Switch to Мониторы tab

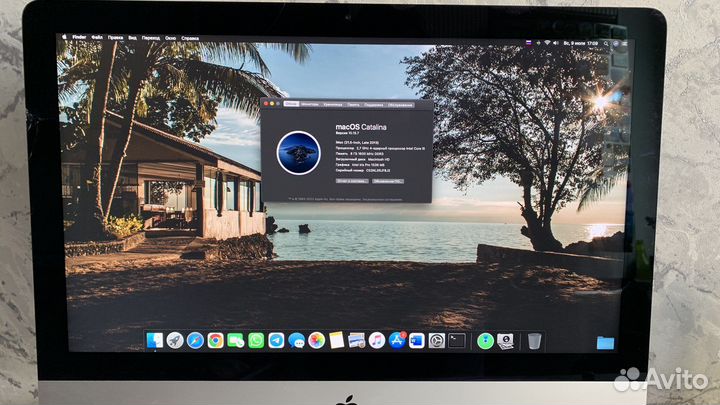(x=310, y=104)
